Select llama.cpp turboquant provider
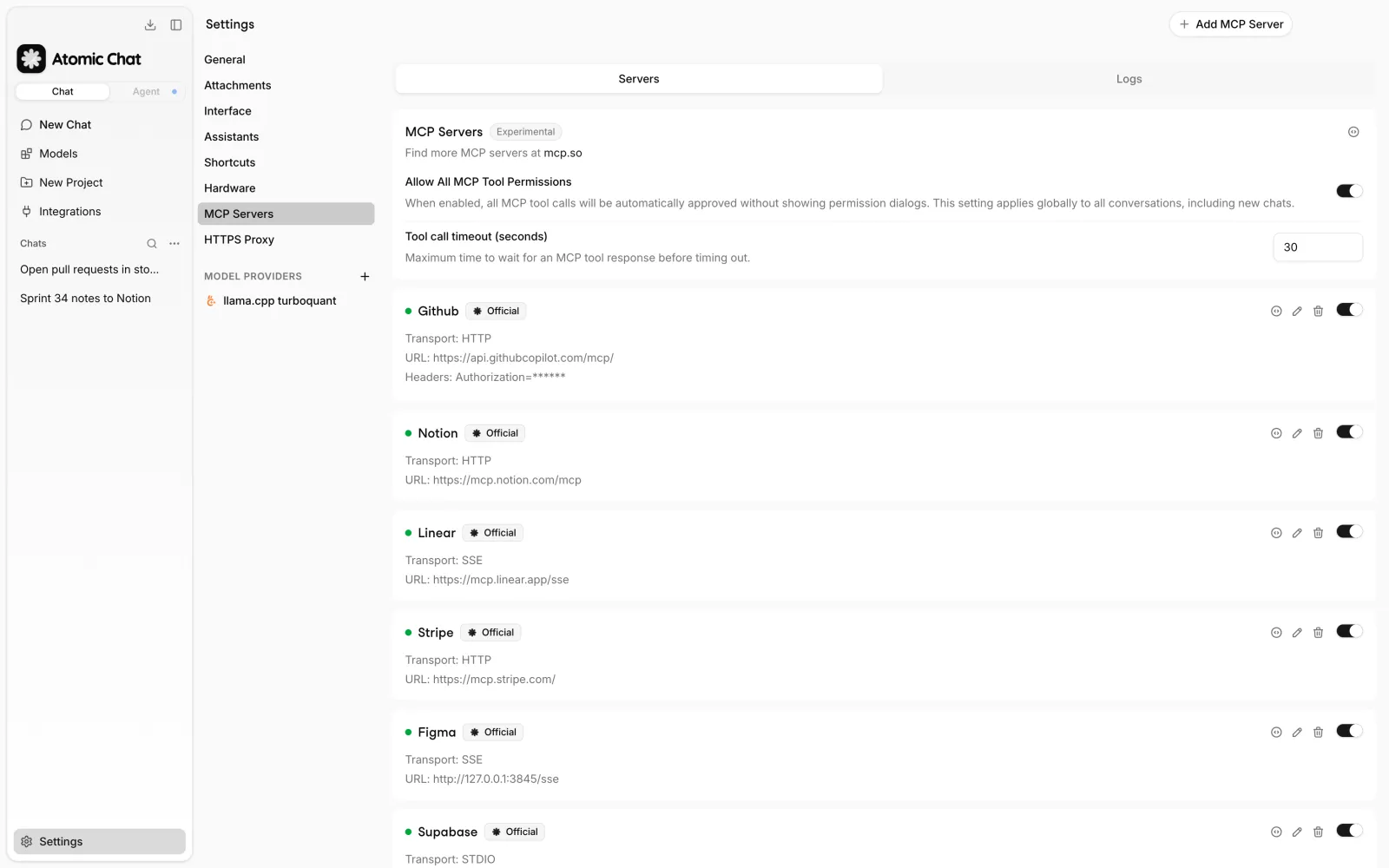This screenshot has width=1389, height=868. coord(286,301)
